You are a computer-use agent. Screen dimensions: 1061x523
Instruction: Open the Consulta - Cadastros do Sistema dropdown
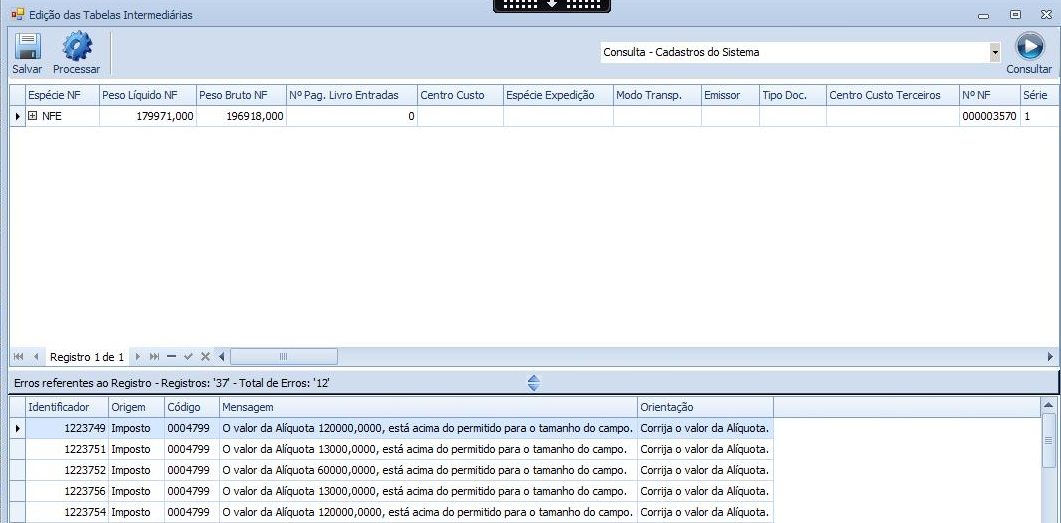[994, 52]
